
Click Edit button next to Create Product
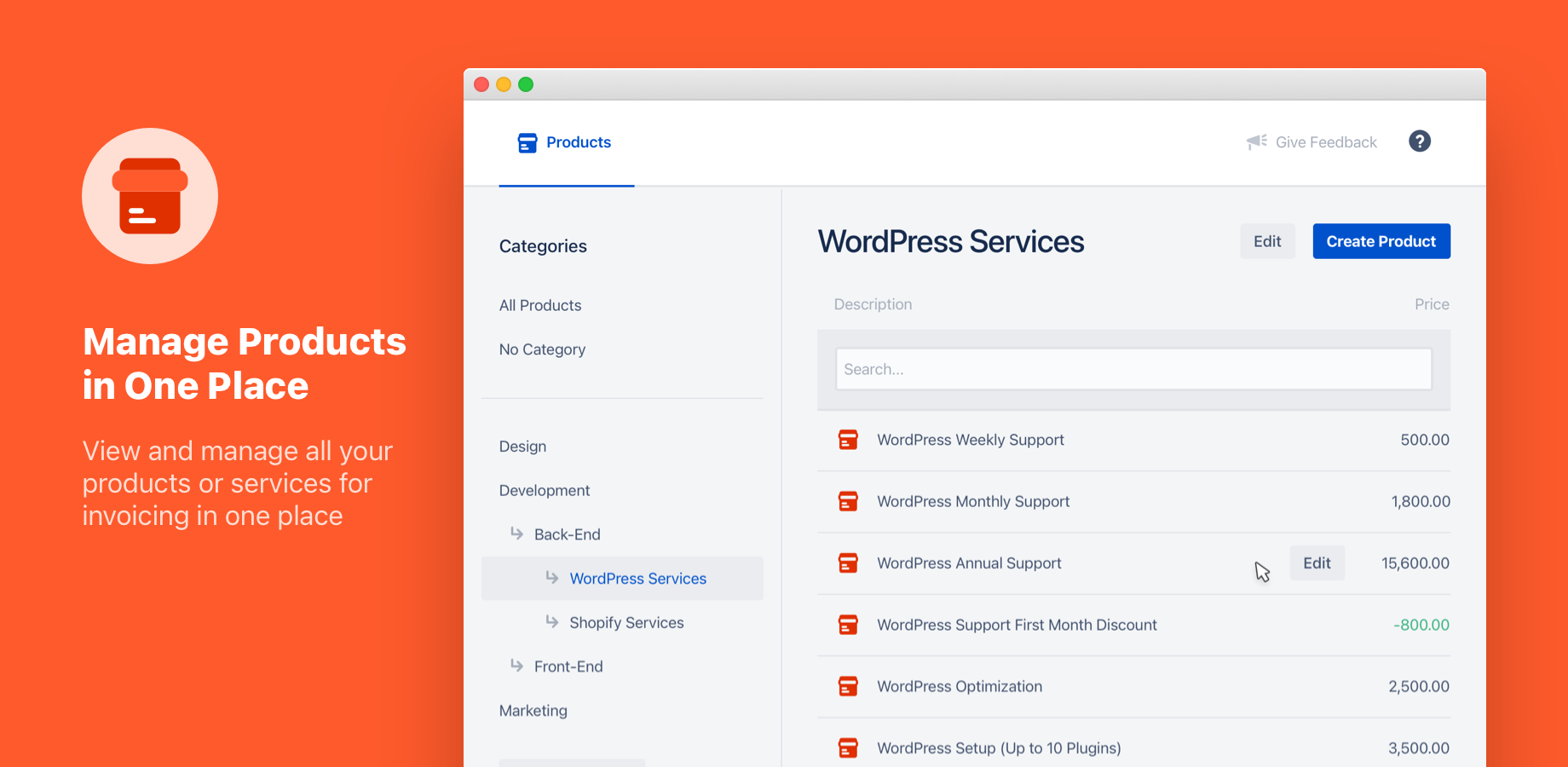click(x=1267, y=241)
